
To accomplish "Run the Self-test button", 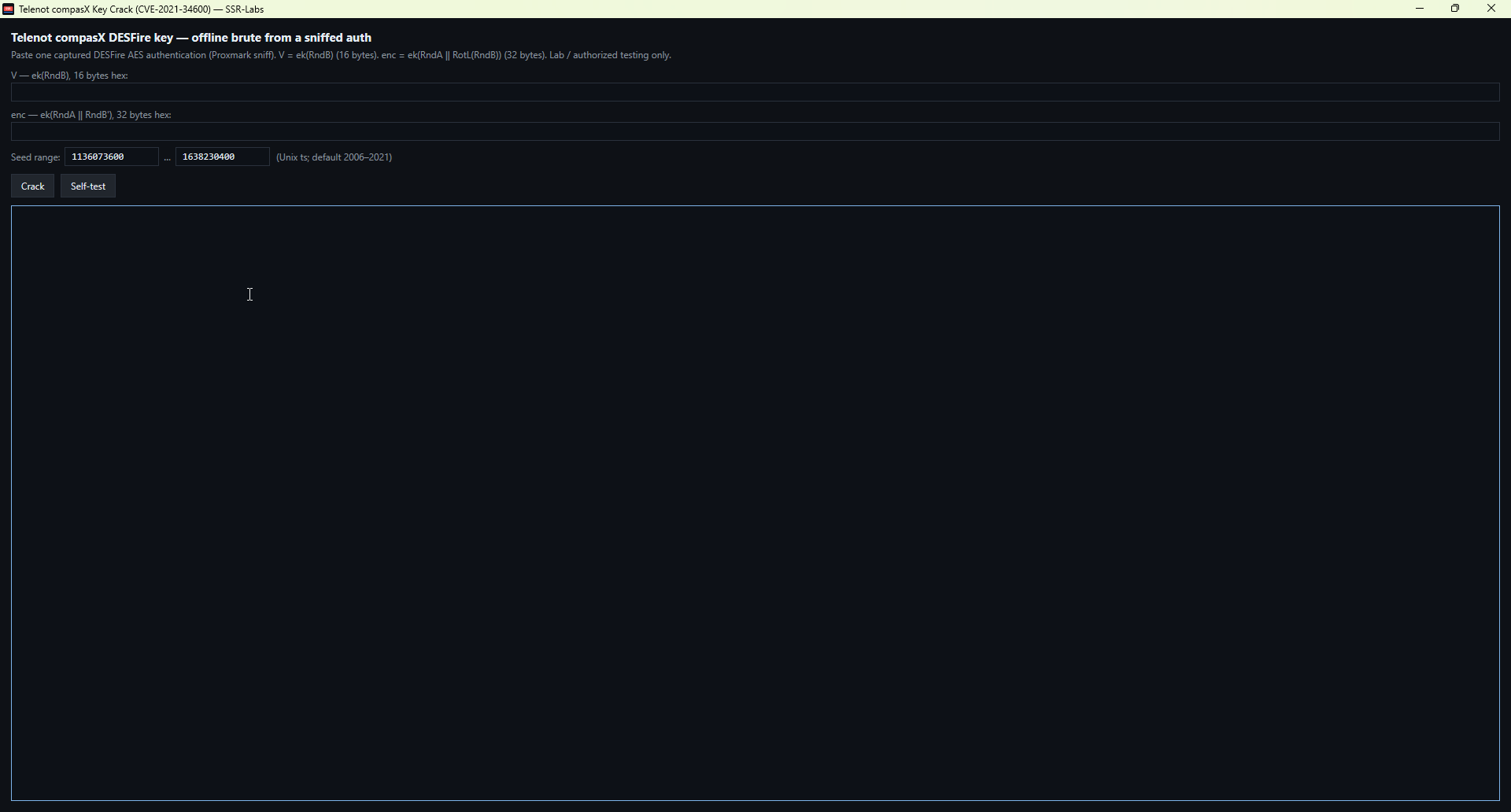I will tap(88, 186).
